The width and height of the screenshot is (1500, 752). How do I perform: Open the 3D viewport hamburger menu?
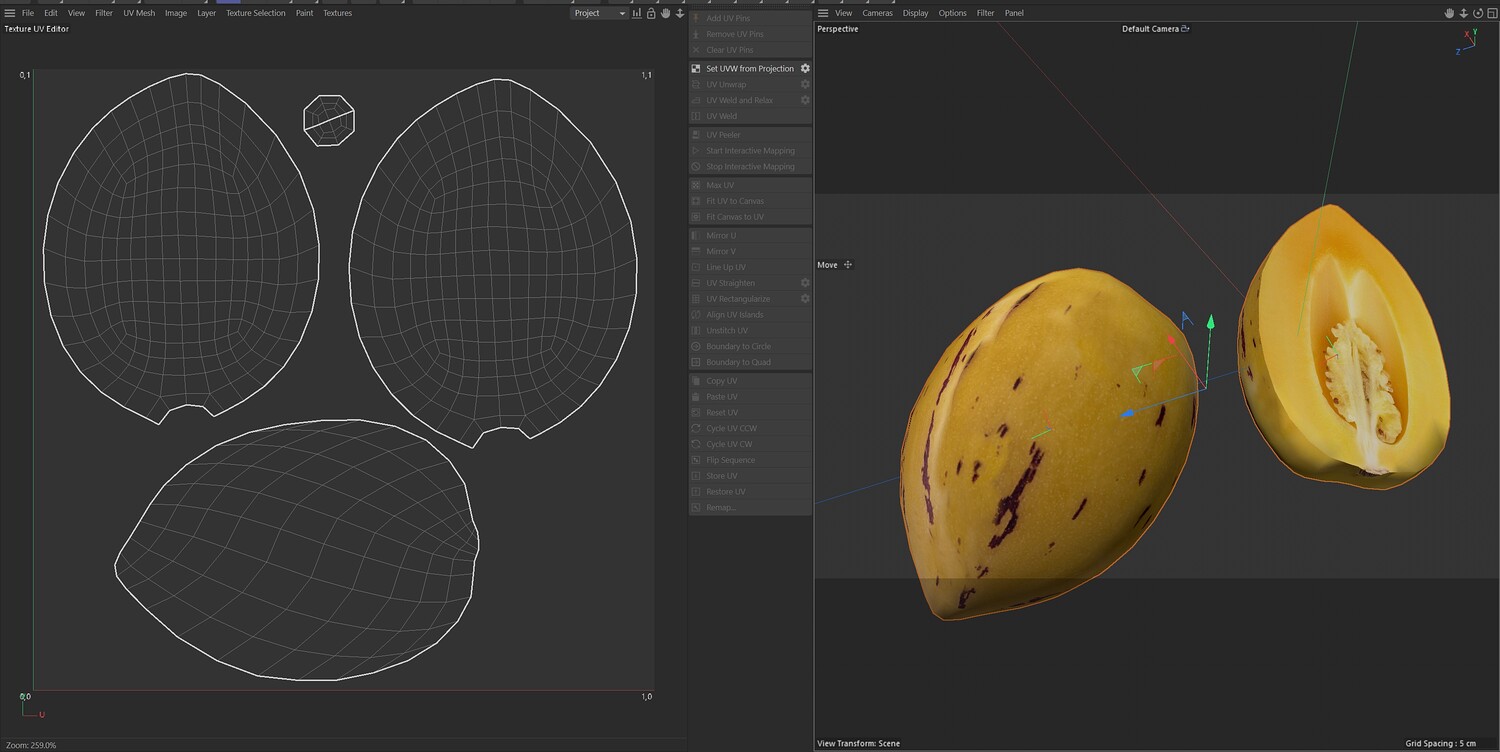point(823,13)
